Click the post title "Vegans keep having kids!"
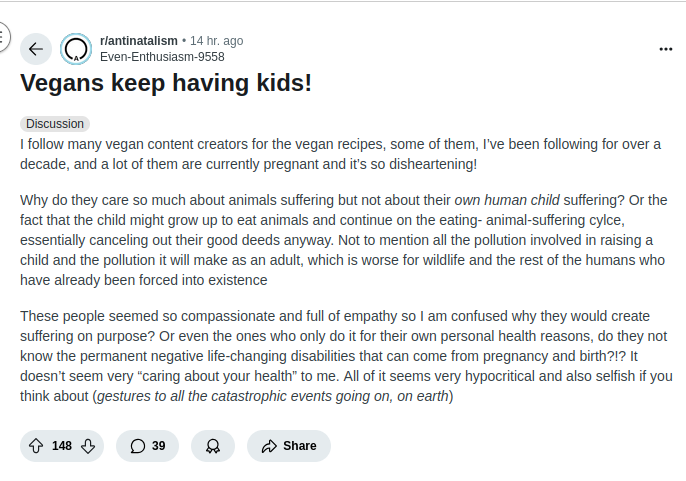 pyautogui.click(x=166, y=83)
